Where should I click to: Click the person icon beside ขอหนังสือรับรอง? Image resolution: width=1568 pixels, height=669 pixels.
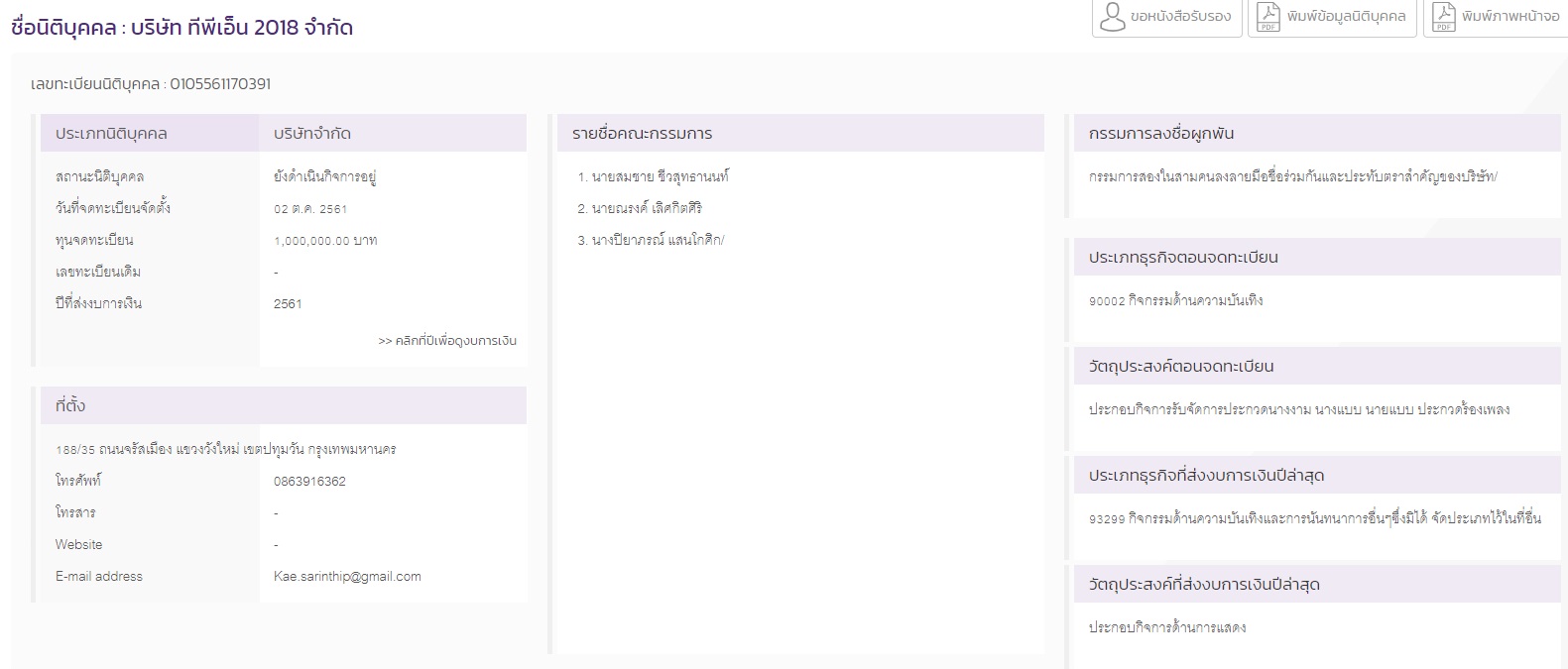(1113, 17)
